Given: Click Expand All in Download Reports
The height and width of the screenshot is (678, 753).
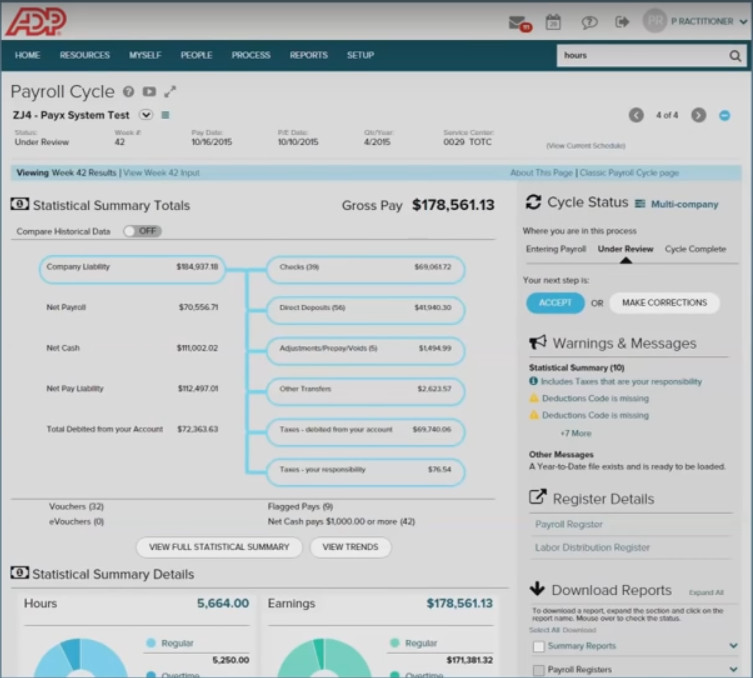Looking at the screenshot, I should (706, 593).
